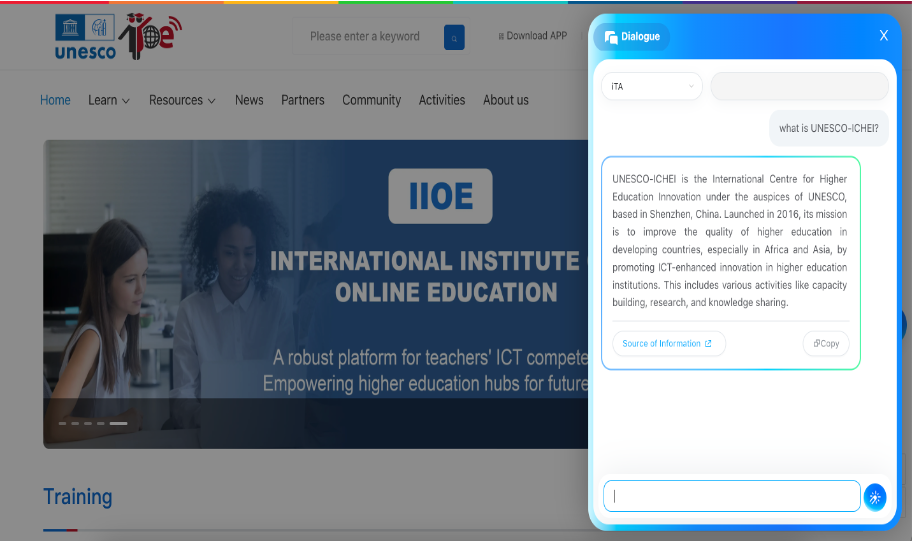Copy the chatbot answer
The height and width of the screenshot is (542, 912).
pyautogui.click(x=826, y=343)
